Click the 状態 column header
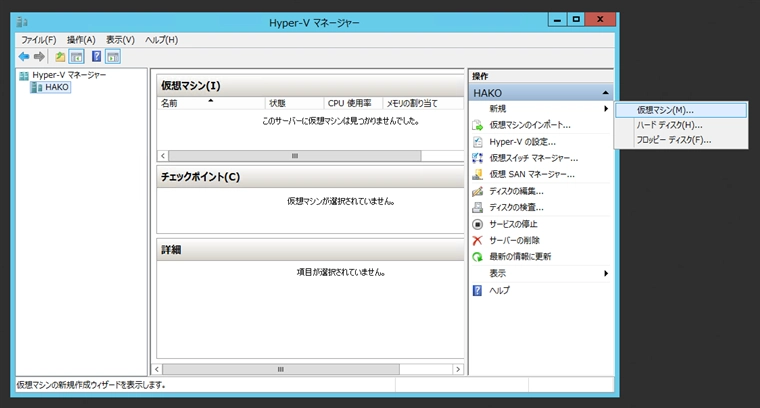 coord(294,103)
